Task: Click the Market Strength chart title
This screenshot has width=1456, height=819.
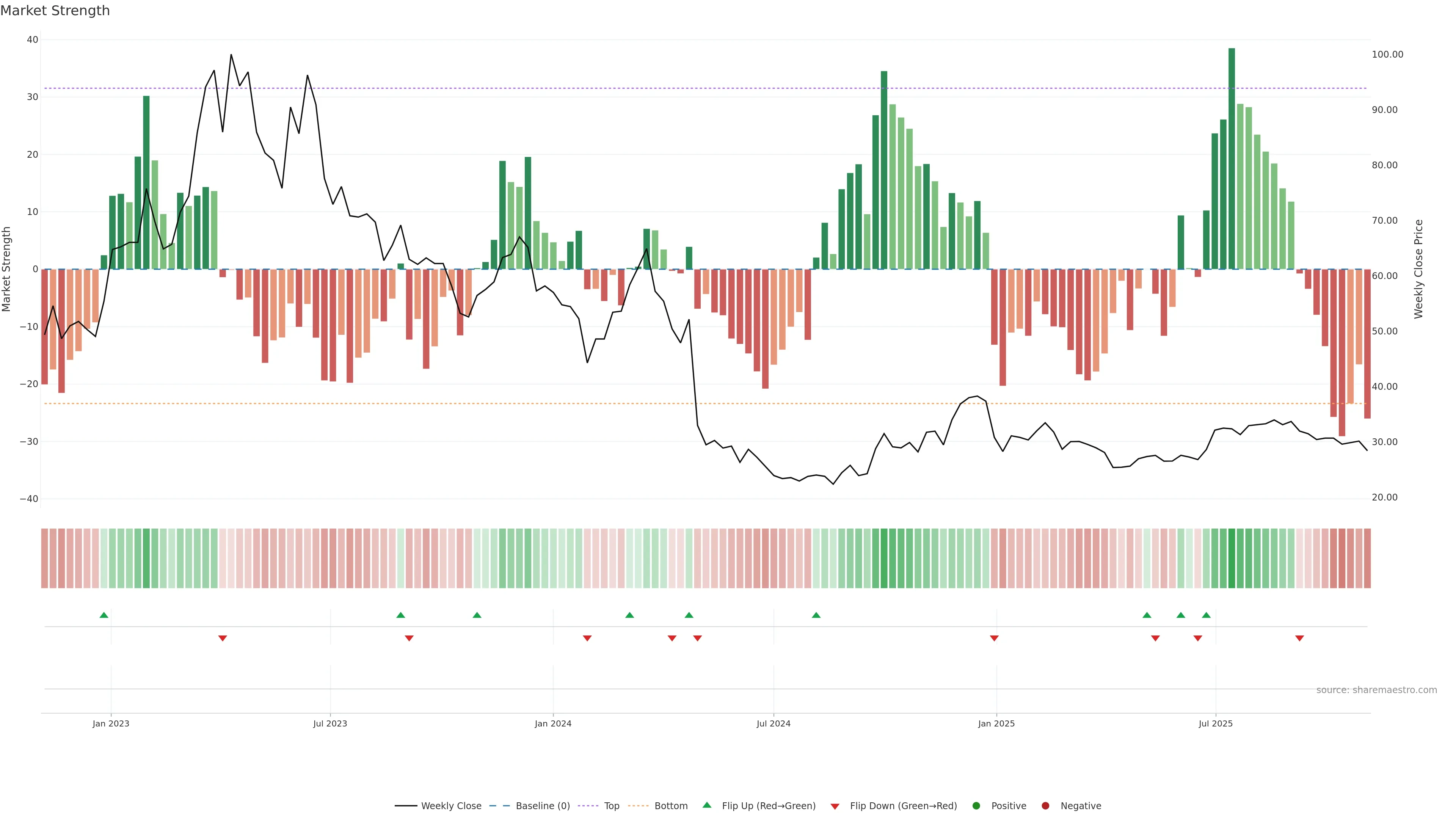Action: tap(55, 11)
